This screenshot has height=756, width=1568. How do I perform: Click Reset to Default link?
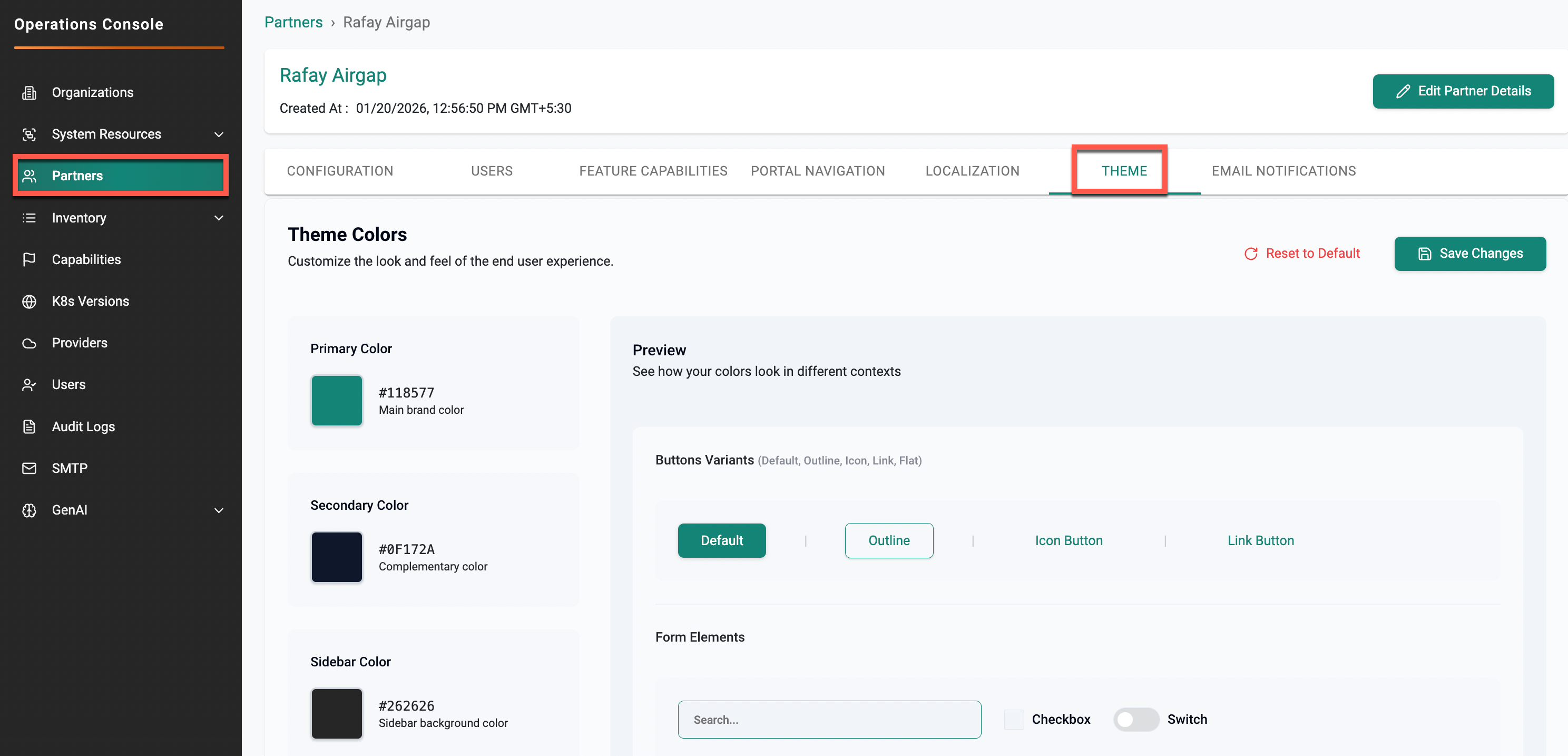tap(1302, 254)
